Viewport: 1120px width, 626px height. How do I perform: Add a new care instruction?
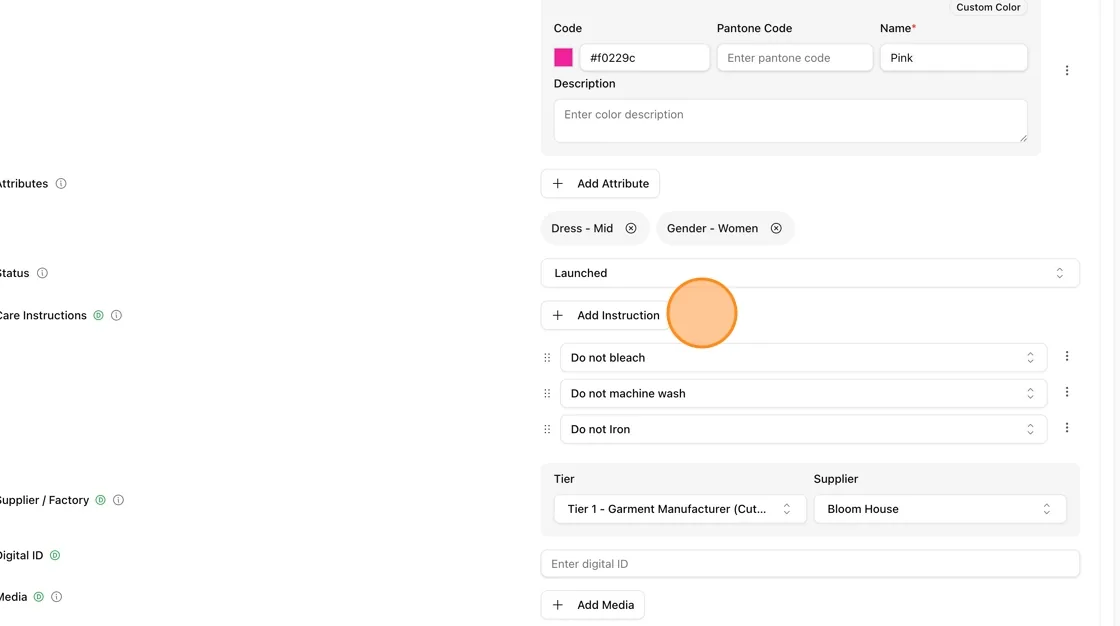(606, 315)
